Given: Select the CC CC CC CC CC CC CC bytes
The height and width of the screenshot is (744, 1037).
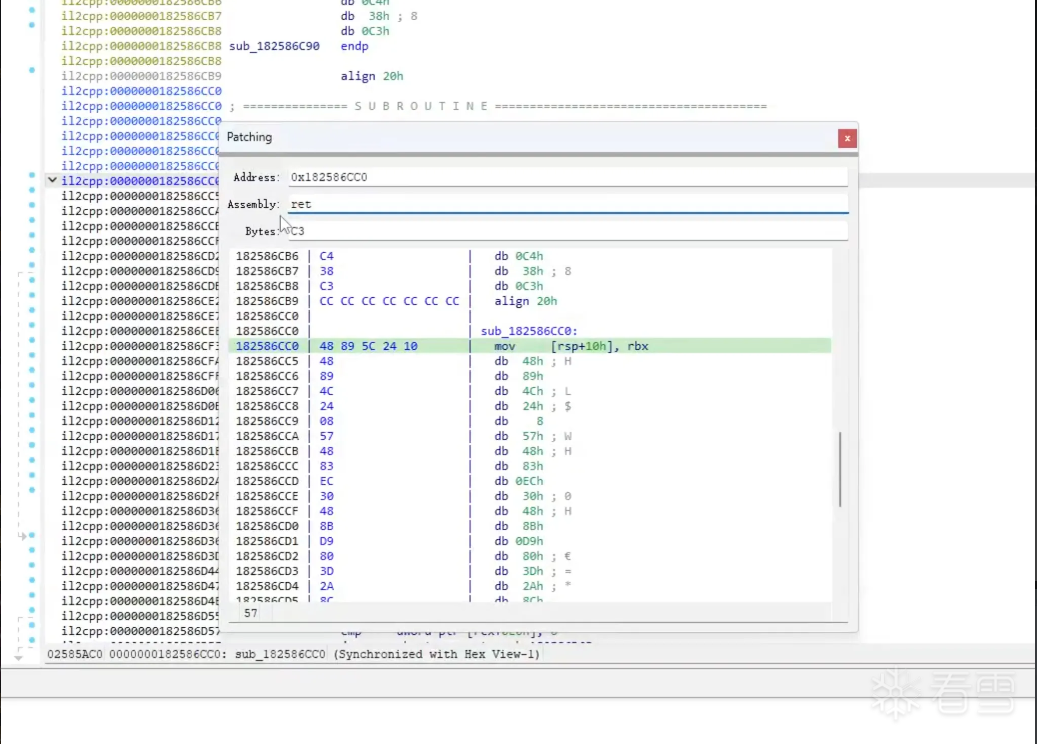Looking at the screenshot, I should [x=389, y=301].
